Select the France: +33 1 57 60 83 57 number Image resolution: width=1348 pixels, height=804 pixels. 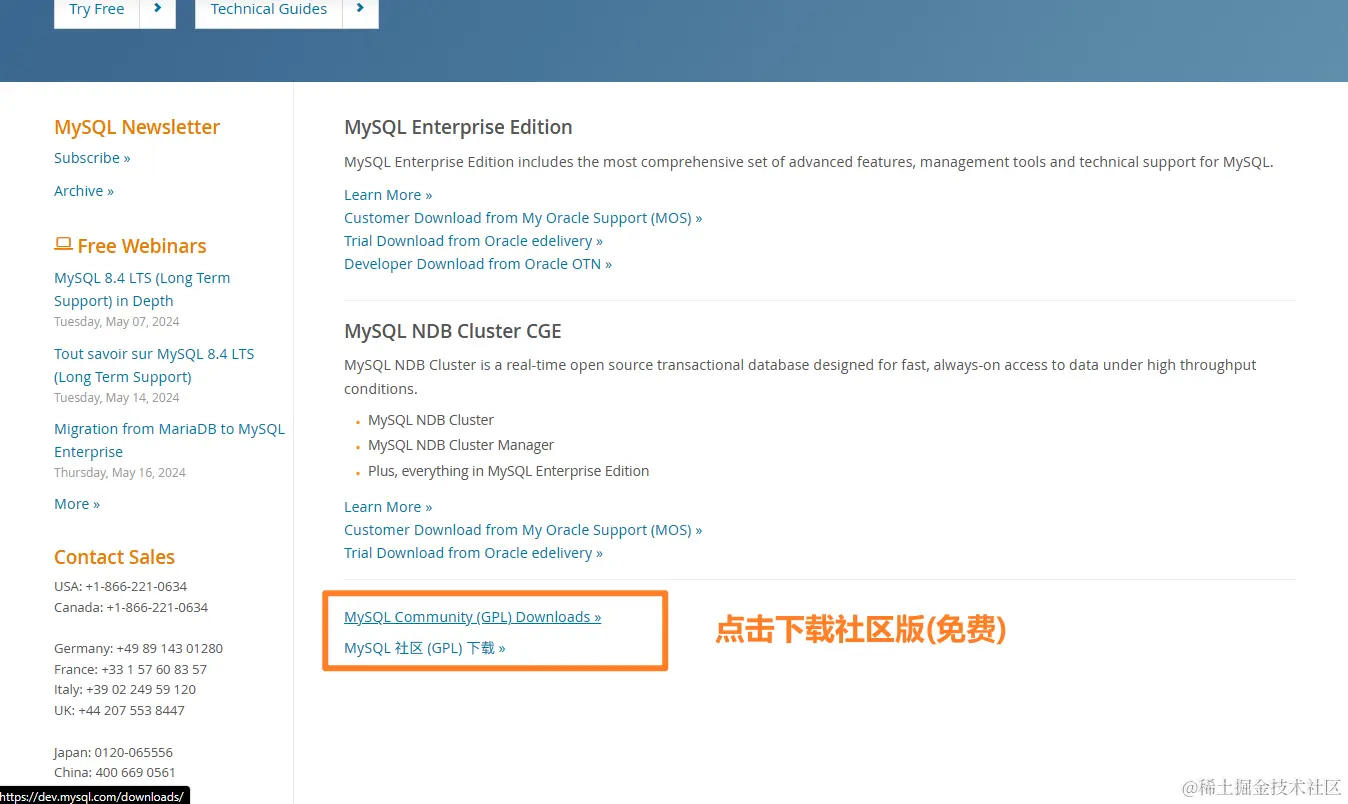click(130, 669)
